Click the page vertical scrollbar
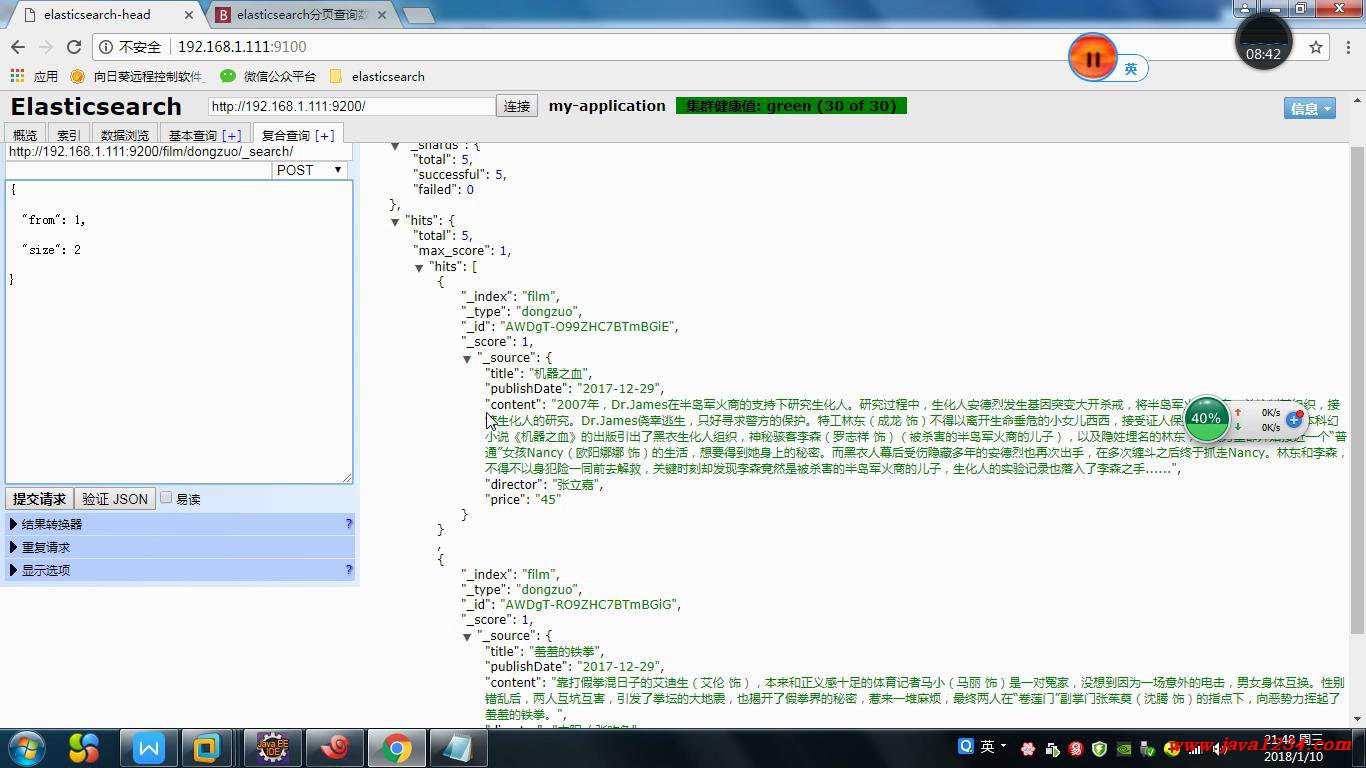Image resolution: width=1366 pixels, height=768 pixels. pos(1357,390)
